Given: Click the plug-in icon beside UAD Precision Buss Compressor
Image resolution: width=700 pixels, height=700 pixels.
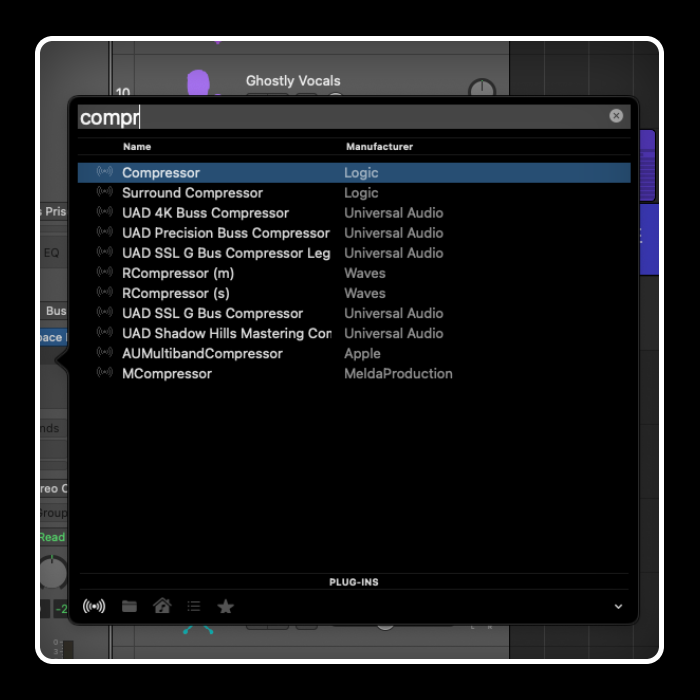Looking at the screenshot, I should click(x=105, y=232).
